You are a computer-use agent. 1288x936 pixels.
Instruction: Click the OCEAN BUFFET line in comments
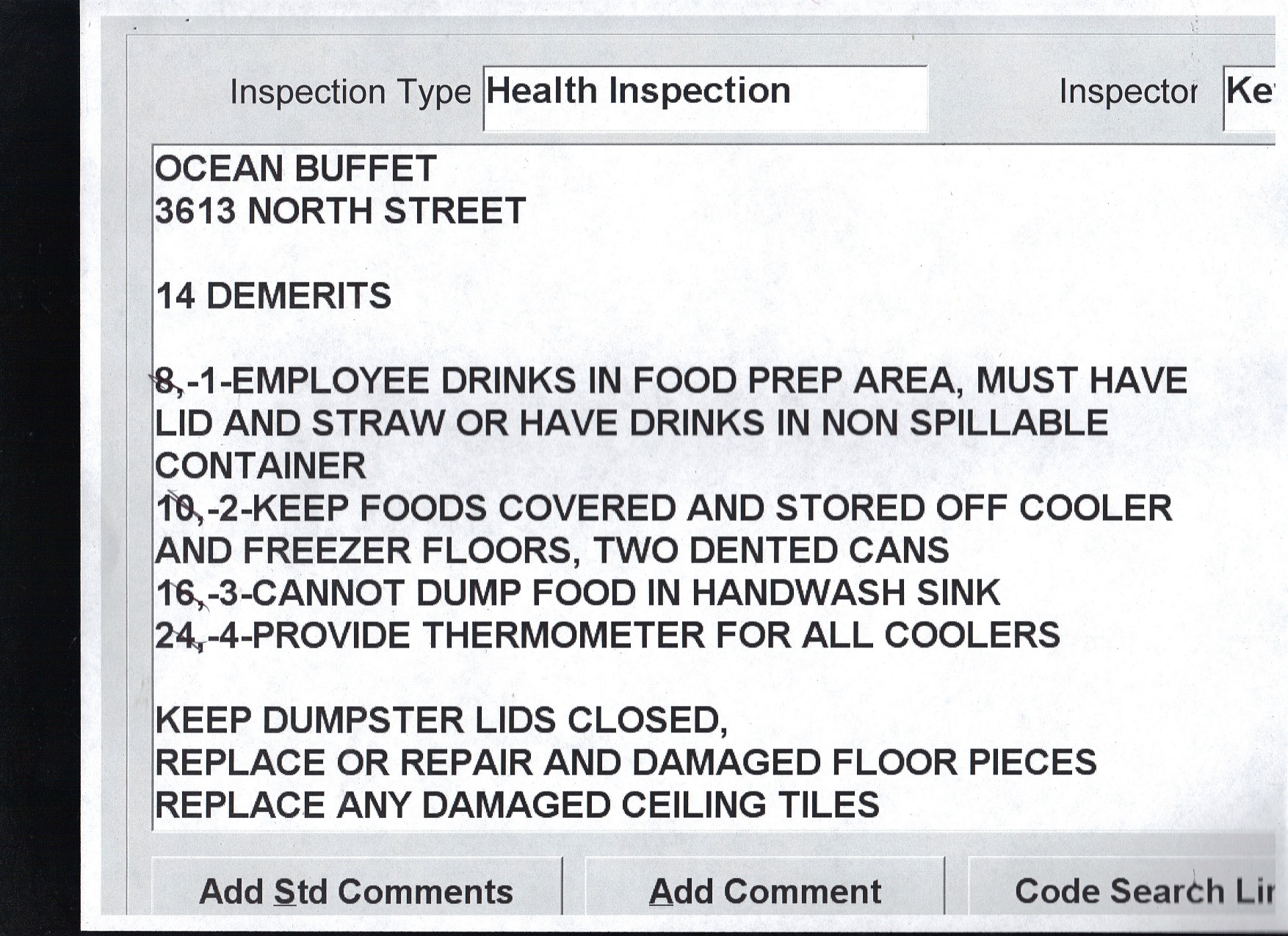pyautogui.click(x=296, y=169)
